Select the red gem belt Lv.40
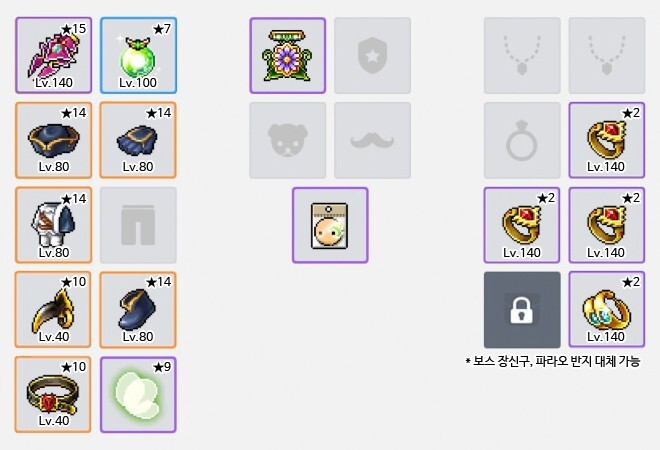 point(53,394)
